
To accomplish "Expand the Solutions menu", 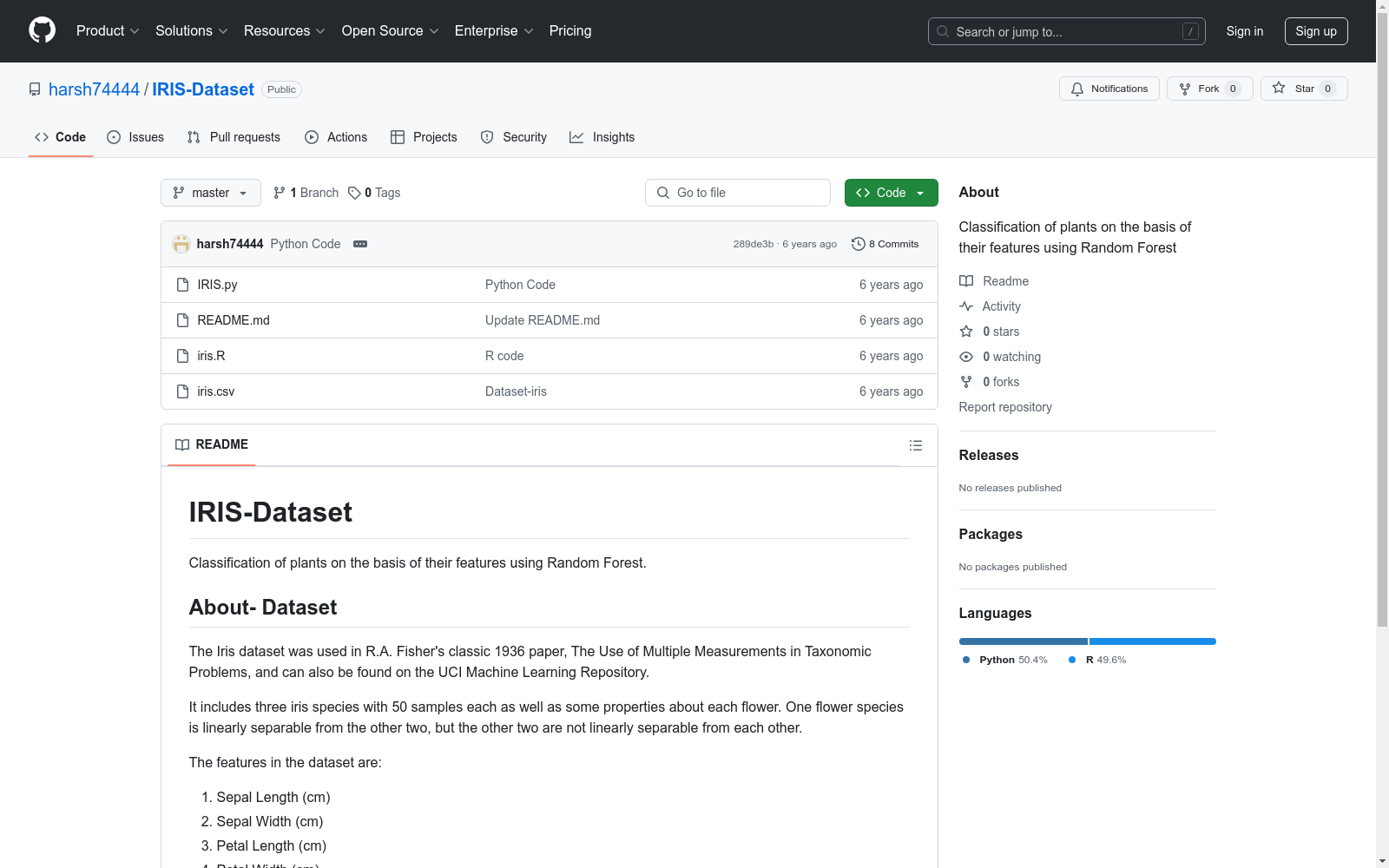I will pyautogui.click(x=192, y=30).
